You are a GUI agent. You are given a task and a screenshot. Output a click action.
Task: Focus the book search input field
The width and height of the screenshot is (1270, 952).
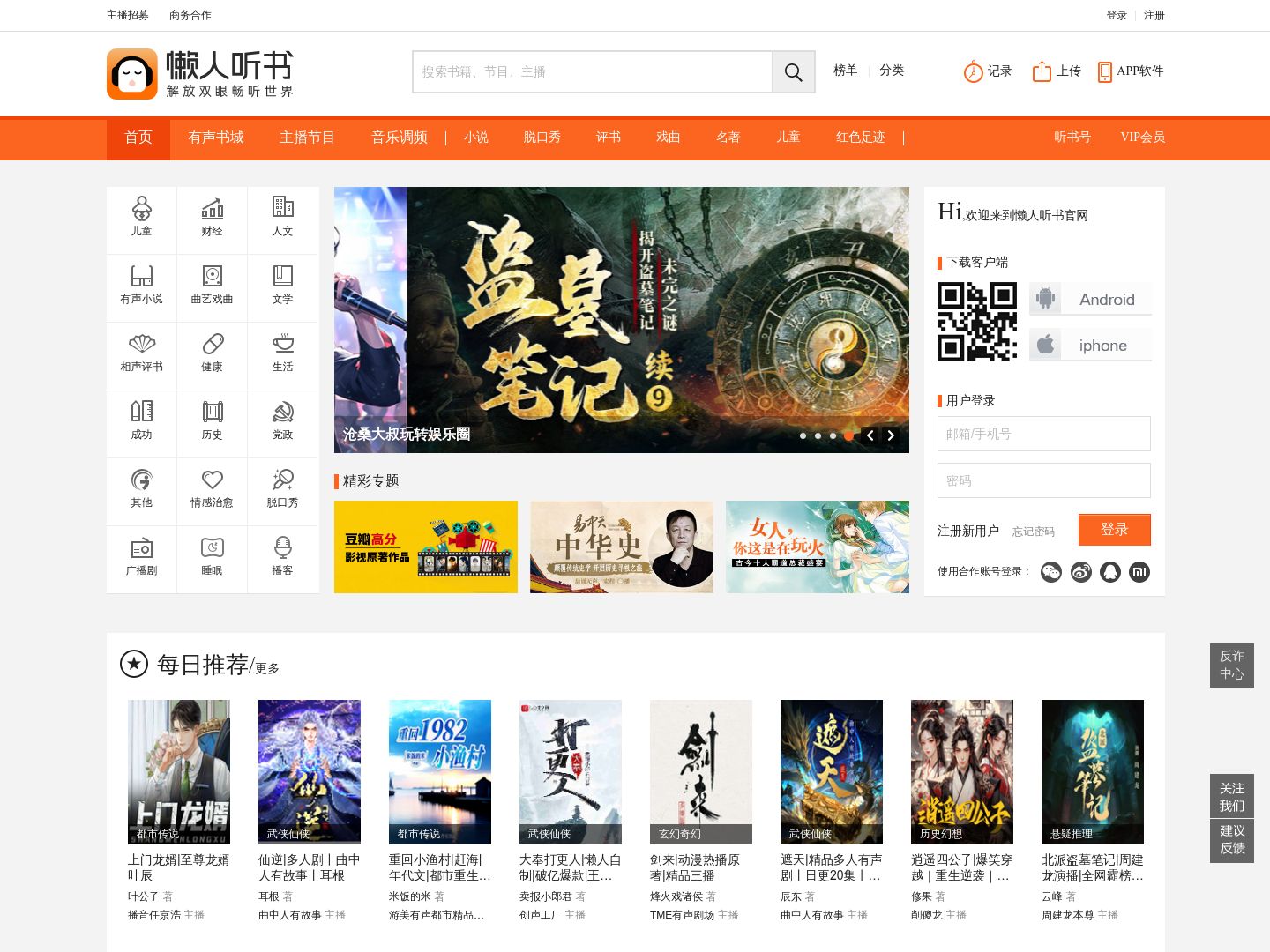593,72
